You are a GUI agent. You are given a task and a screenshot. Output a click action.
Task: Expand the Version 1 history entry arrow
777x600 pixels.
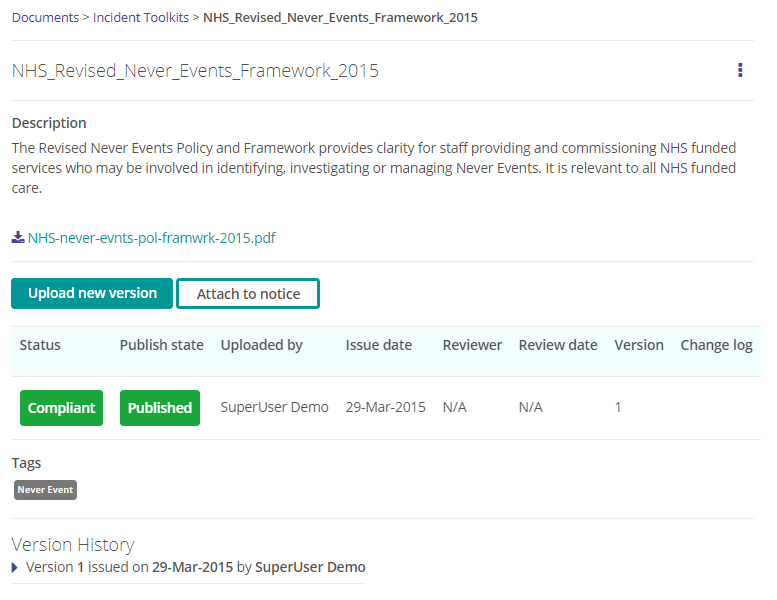[x=14, y=567]
